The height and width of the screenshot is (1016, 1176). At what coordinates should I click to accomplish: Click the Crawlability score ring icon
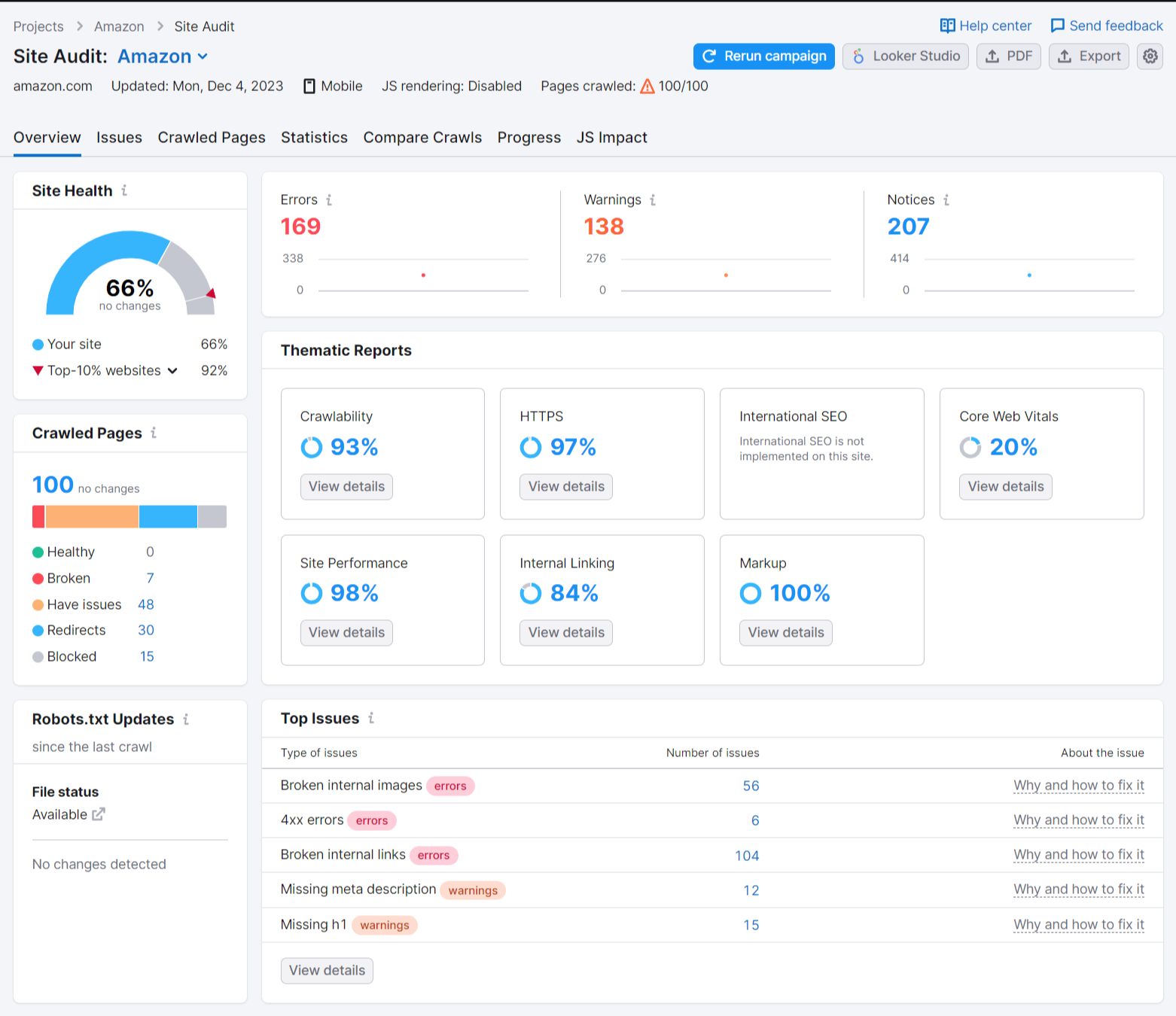click(312, 448)
